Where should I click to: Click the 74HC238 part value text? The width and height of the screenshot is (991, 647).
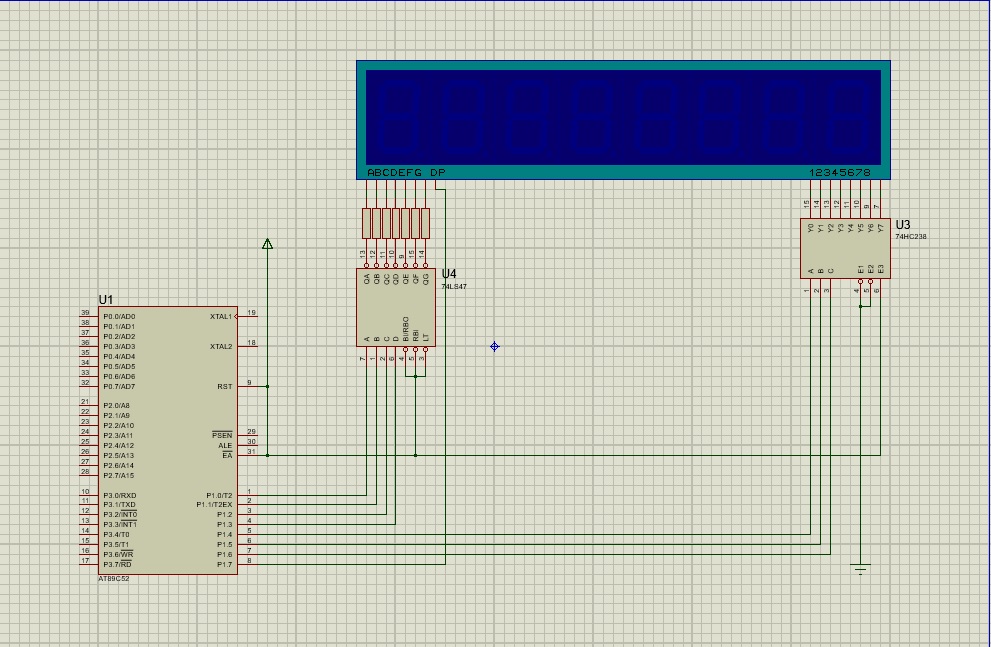(x=911, y=236)
